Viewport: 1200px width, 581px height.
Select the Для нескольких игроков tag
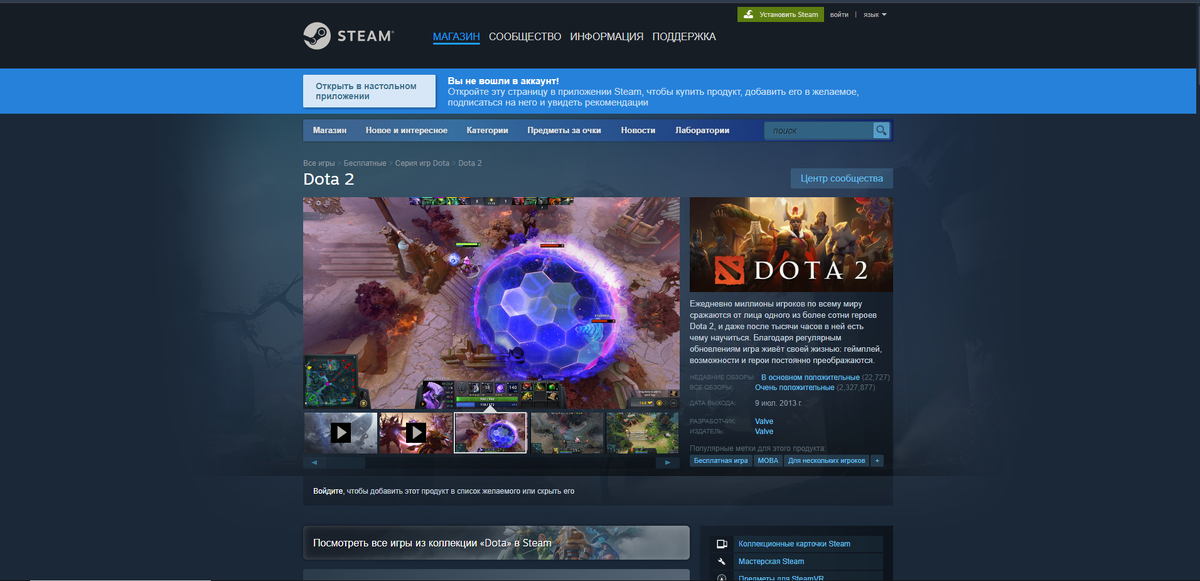827,461
